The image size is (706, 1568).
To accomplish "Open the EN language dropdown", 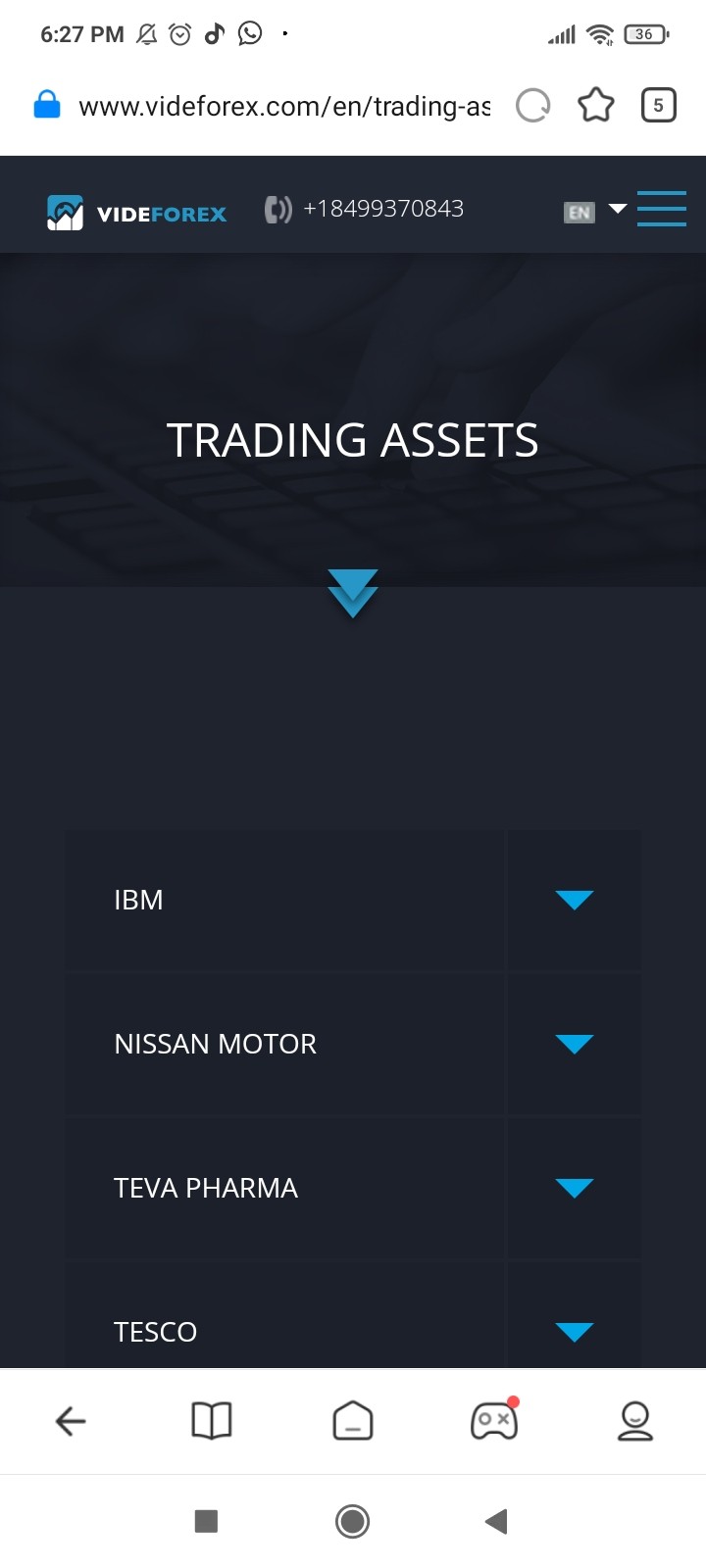I will coord(595,211).
